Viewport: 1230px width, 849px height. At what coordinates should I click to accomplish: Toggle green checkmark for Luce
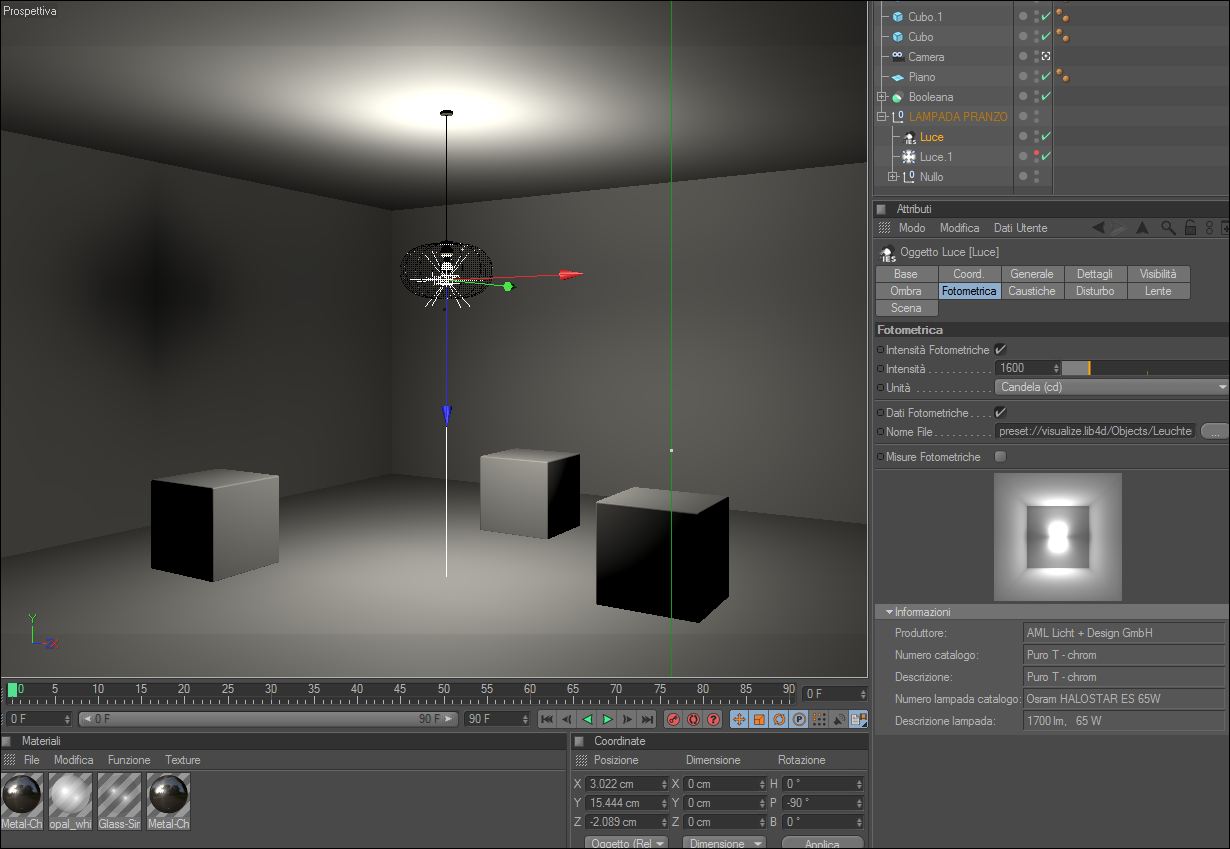pos(1046,137)
